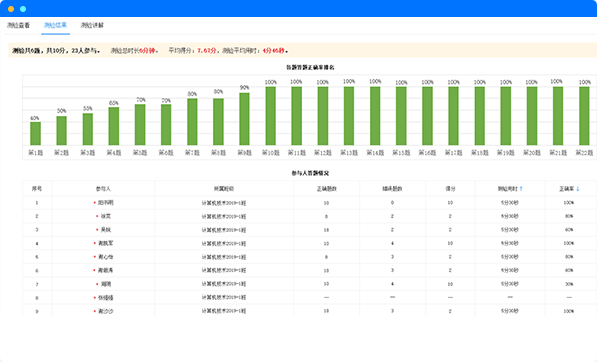Open participant name in table row 6
The width and height of the screenshot is (597, 362).
tap(105, 270)
